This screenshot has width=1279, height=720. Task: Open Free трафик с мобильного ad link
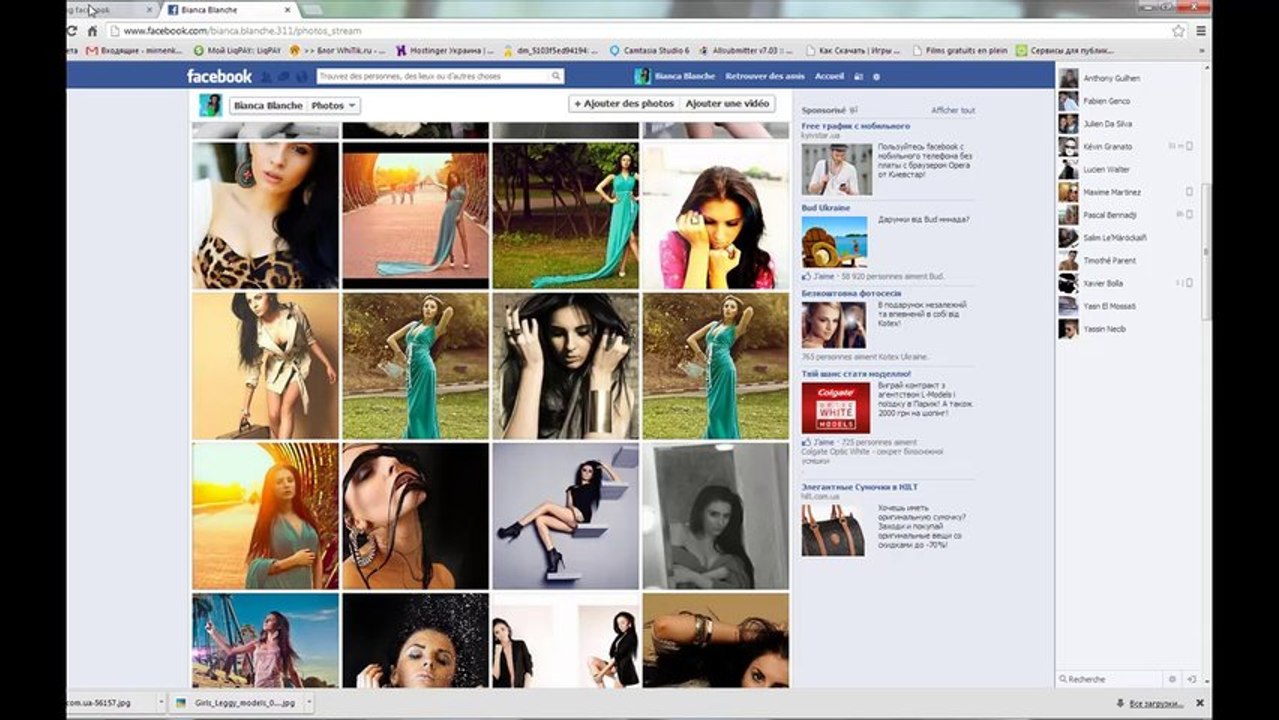[x=855, y=126]
